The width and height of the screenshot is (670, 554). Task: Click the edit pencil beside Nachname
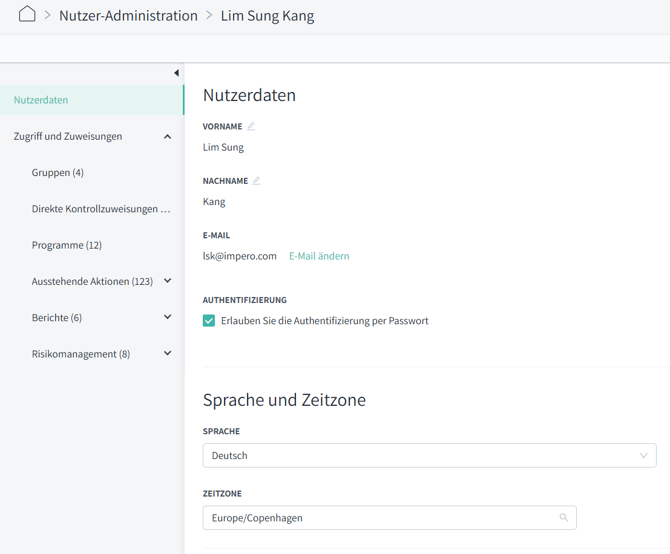(256, 181)
